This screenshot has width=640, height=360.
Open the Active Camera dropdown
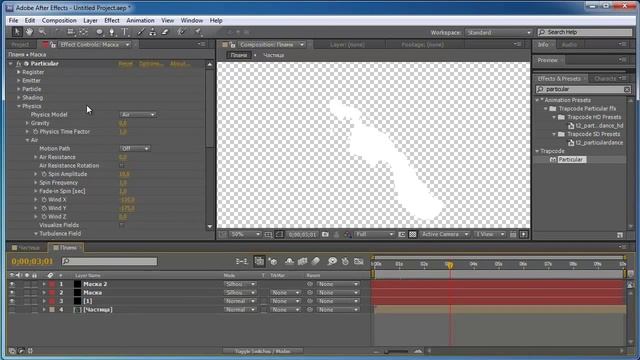[x=445, y=234]
